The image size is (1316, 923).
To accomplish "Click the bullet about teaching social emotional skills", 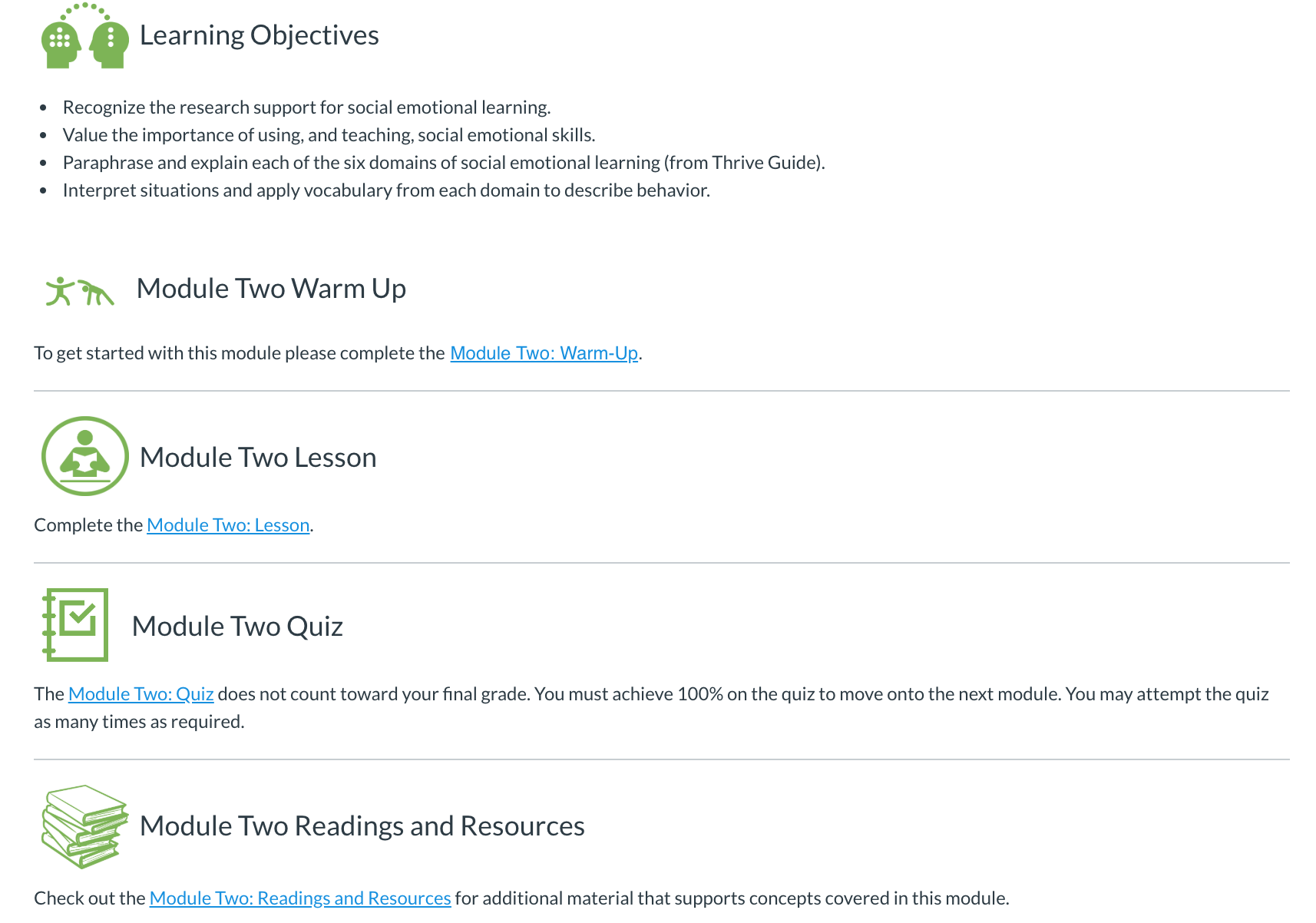I will pos(329,135).
